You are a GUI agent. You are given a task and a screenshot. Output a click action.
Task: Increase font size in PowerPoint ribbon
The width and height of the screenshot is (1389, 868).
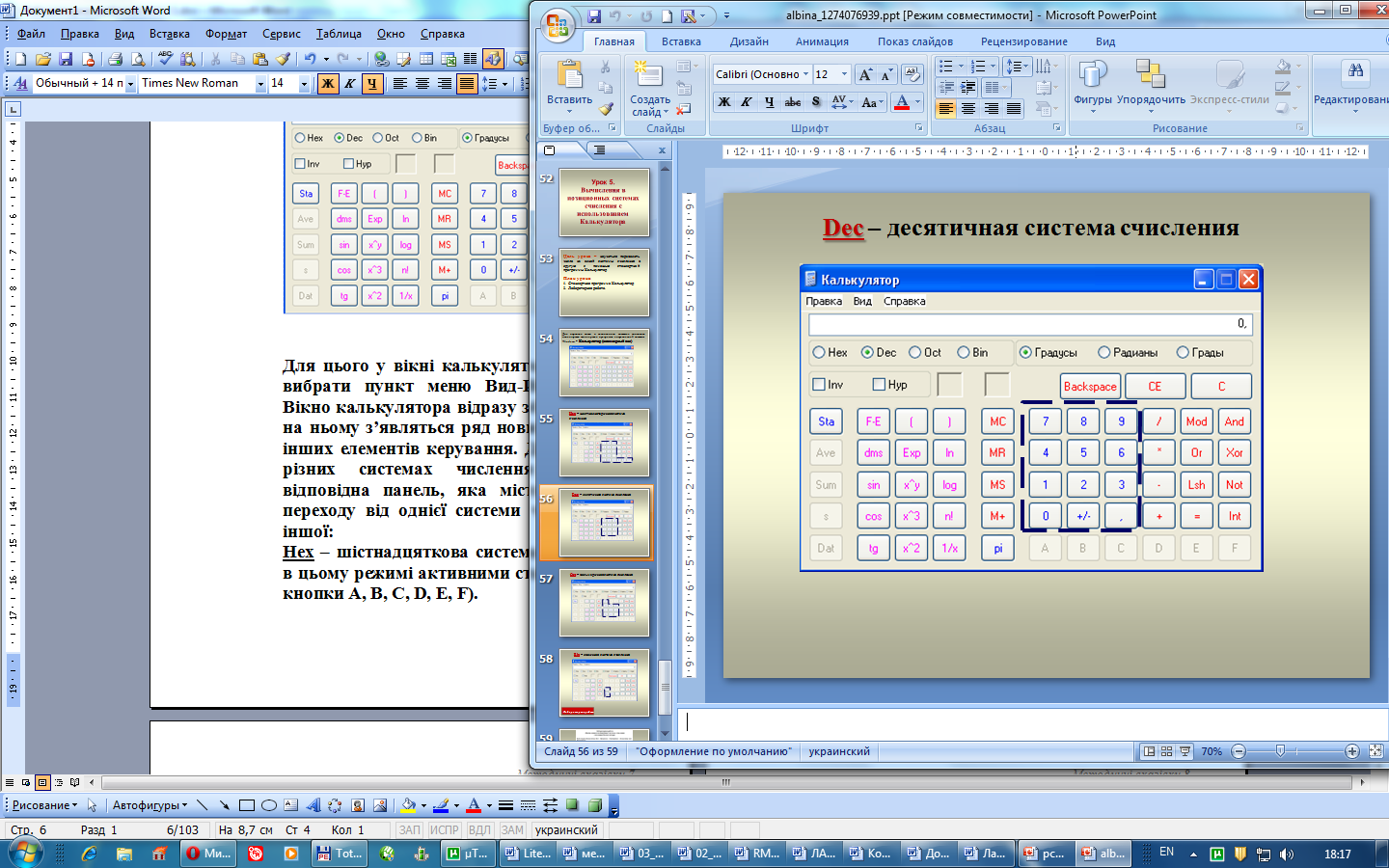coord(865,74)
